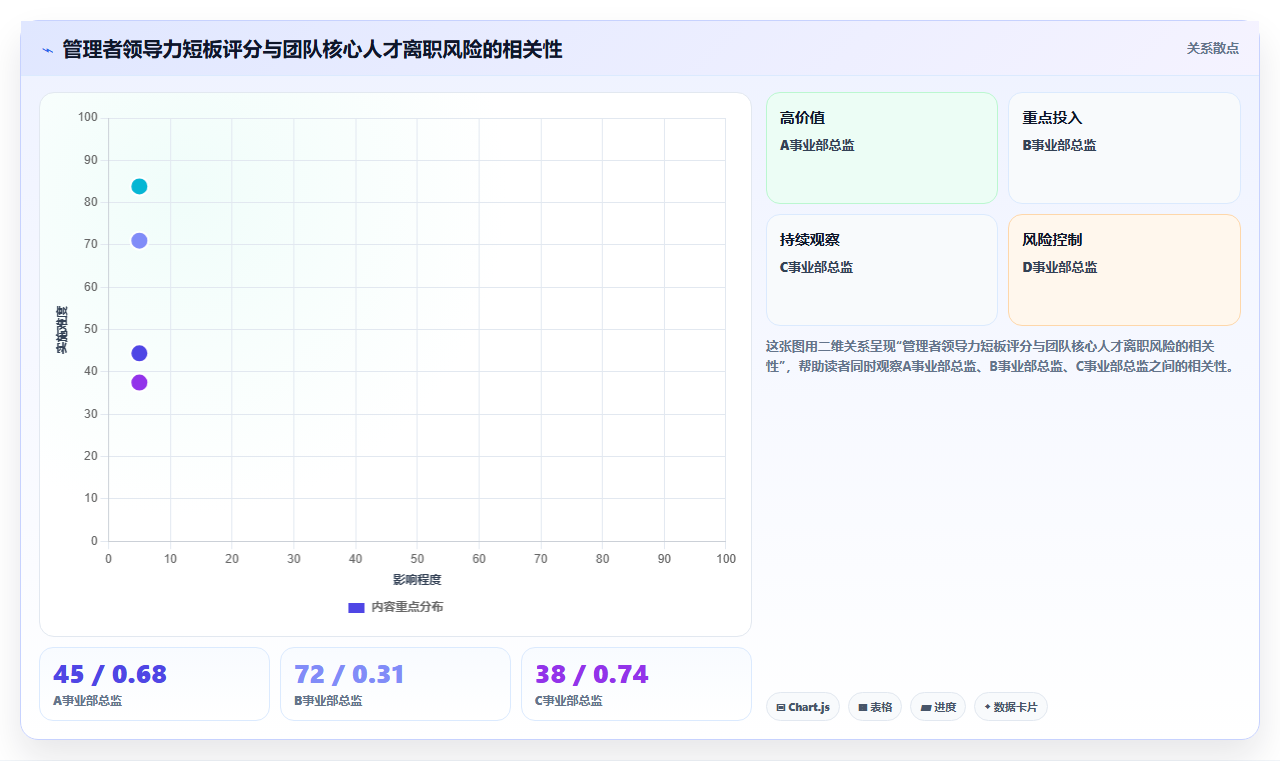Click the 实施难度 y-axis title
The width and height of the screenshot is (1280, 761).
coord(62,330)
